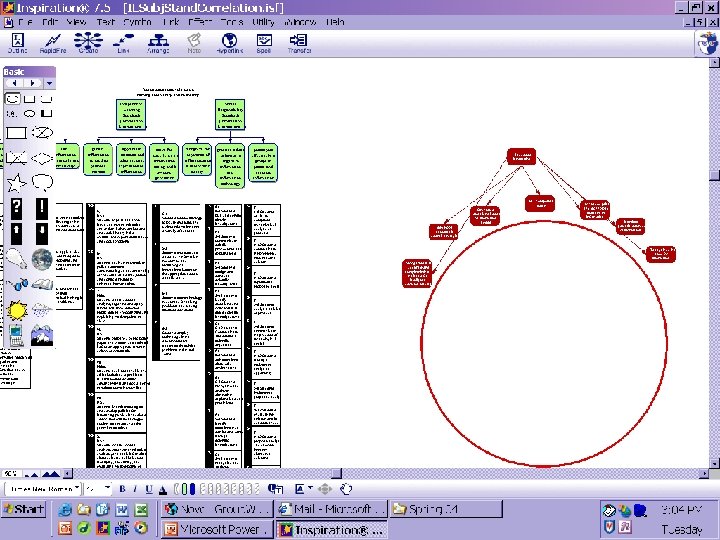
Task: Select the top red node in diagram
Action: [x=521, y=156]
